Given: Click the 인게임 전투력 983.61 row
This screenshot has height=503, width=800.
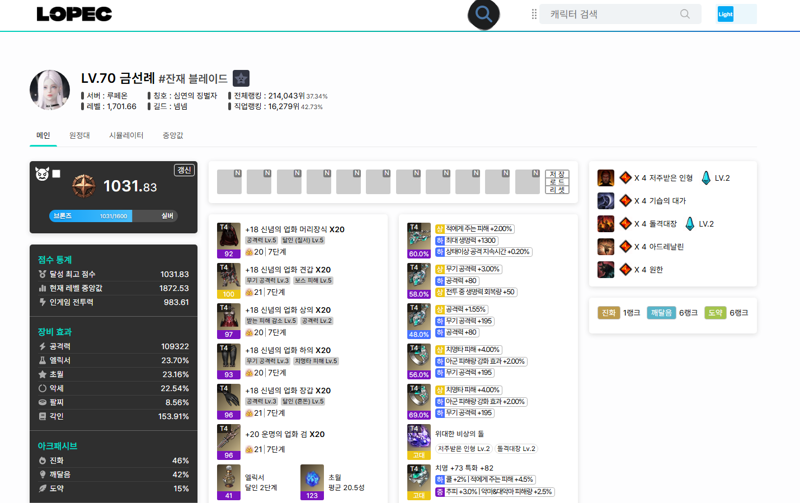Looking at the screenshot, I should click(x=113, y=302).
